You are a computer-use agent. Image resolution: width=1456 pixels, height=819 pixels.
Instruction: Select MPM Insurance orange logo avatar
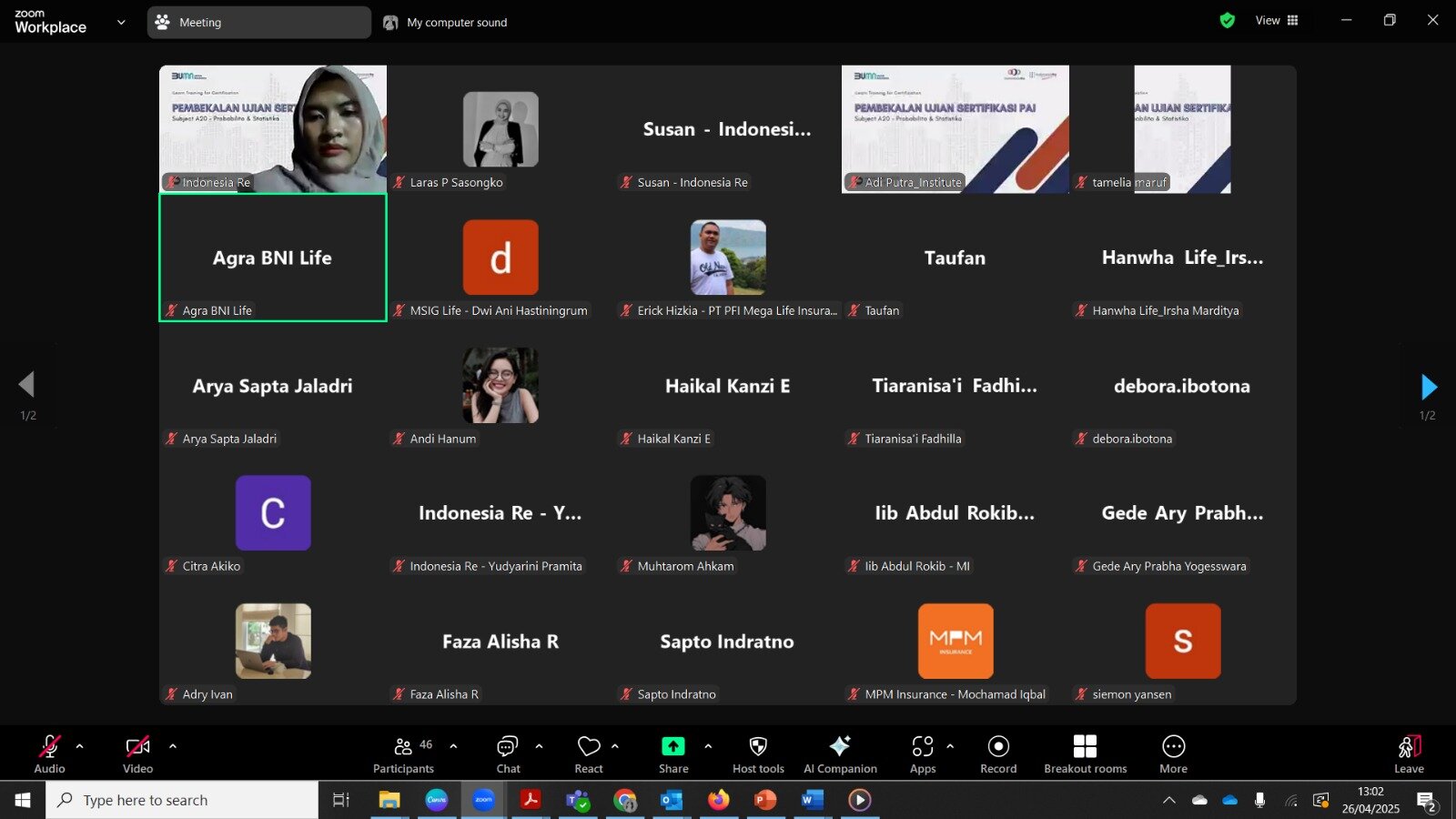coord(955,641)
